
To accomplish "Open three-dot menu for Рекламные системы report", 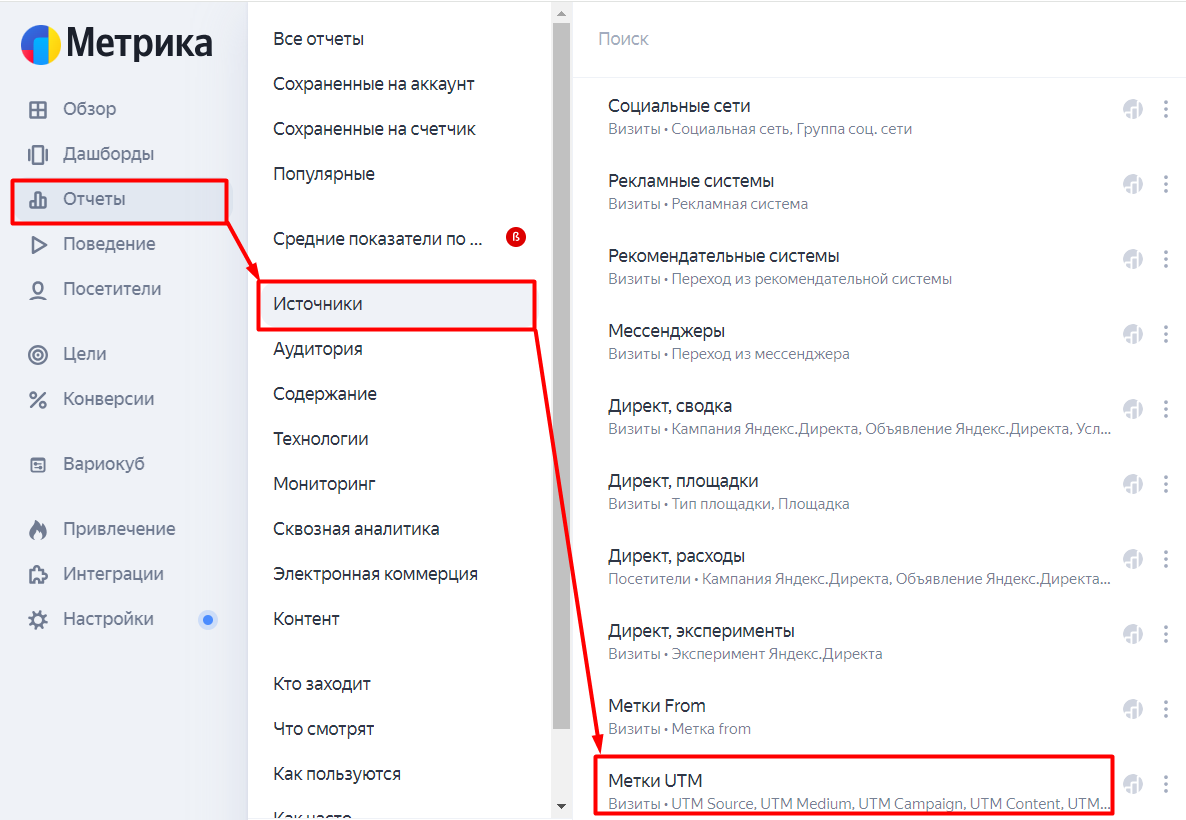I will point(1166,184).
